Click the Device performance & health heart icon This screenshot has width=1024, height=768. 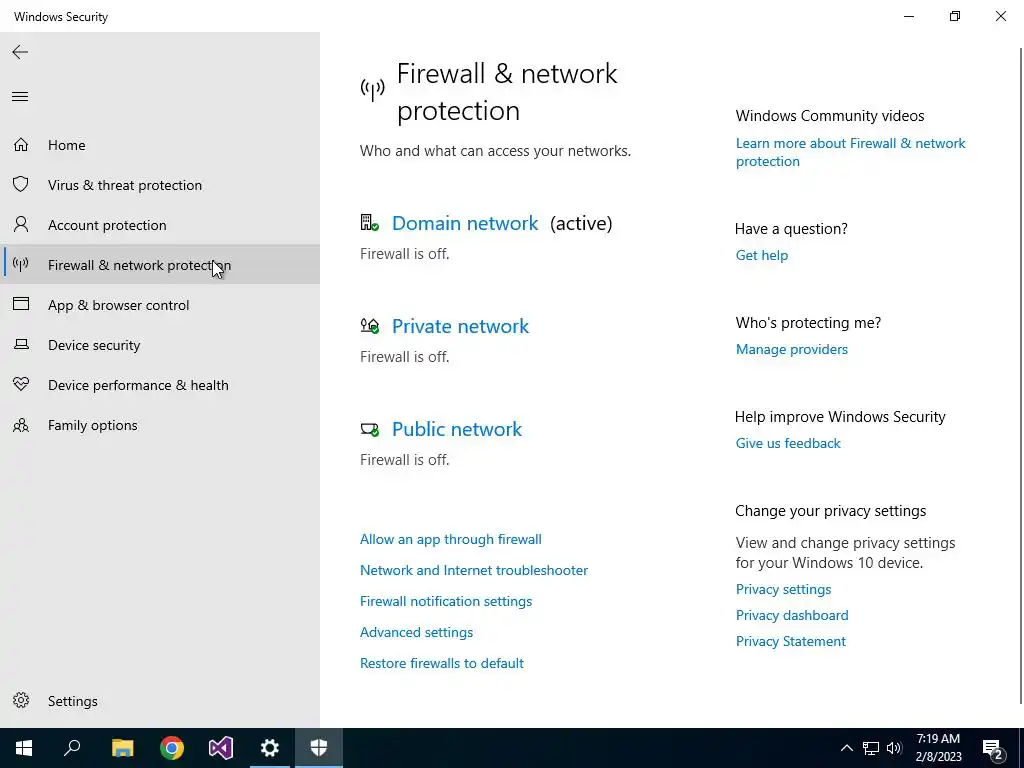click(x=20, y=385)
